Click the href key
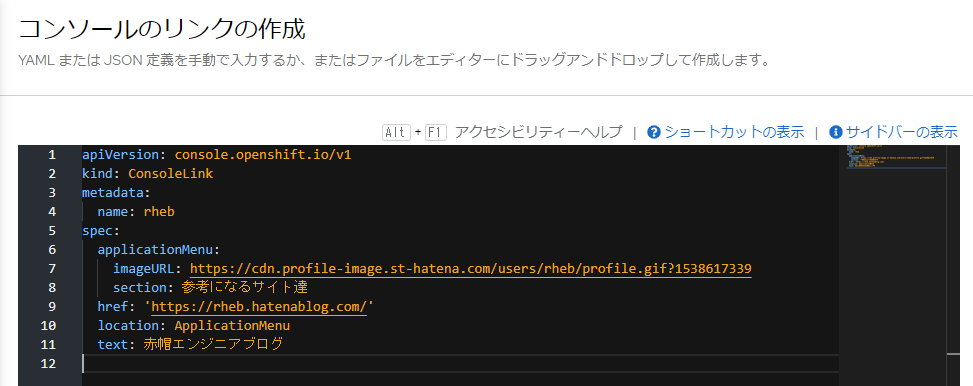 (112, 307)
